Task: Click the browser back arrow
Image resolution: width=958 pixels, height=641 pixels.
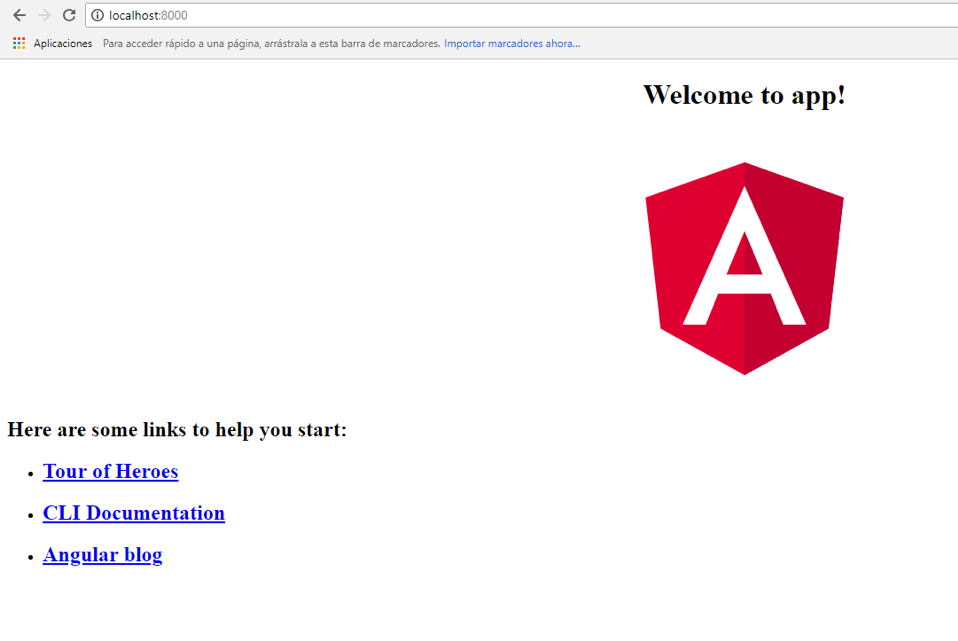Action: point(19,15)
